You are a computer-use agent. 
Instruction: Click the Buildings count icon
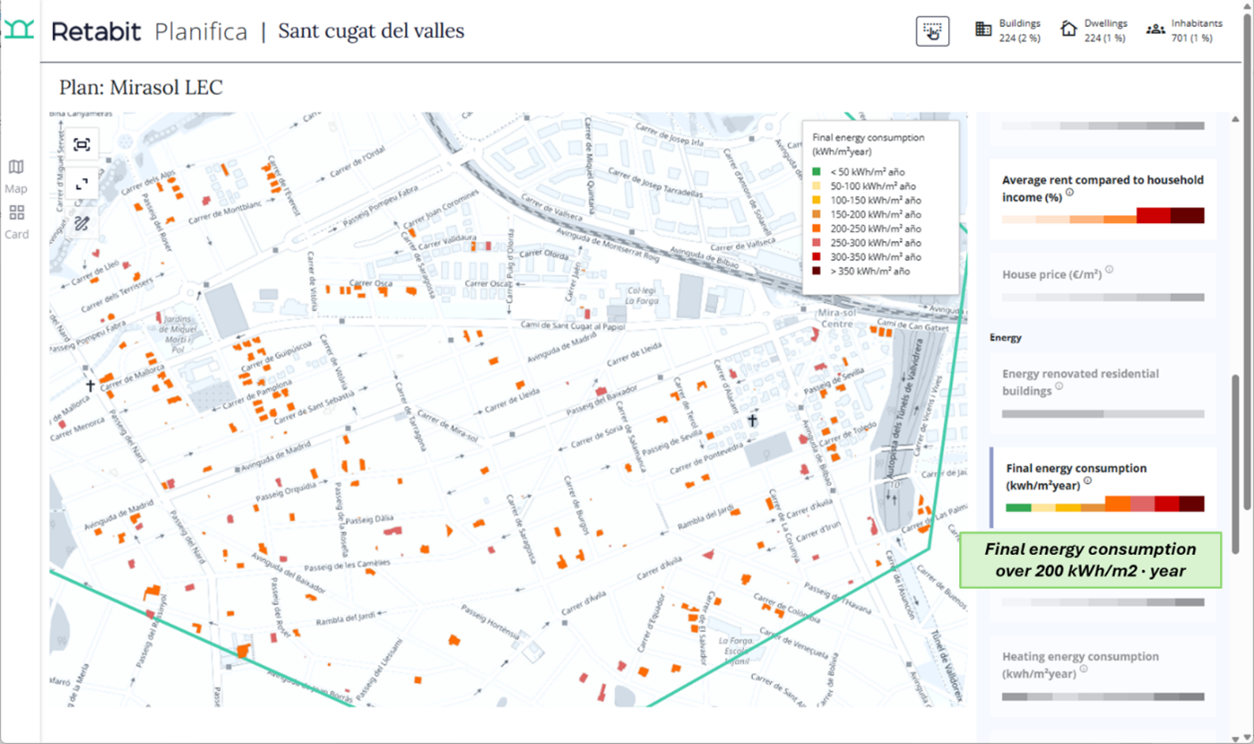[x=984, y=29]
